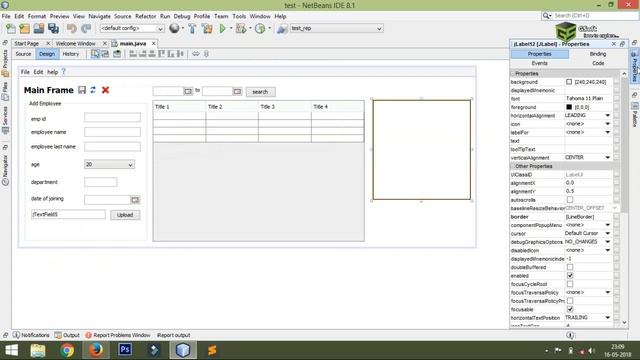The image size is (640, 360).
Task: Click the Clean and Build icon
Action: point(207,29)
